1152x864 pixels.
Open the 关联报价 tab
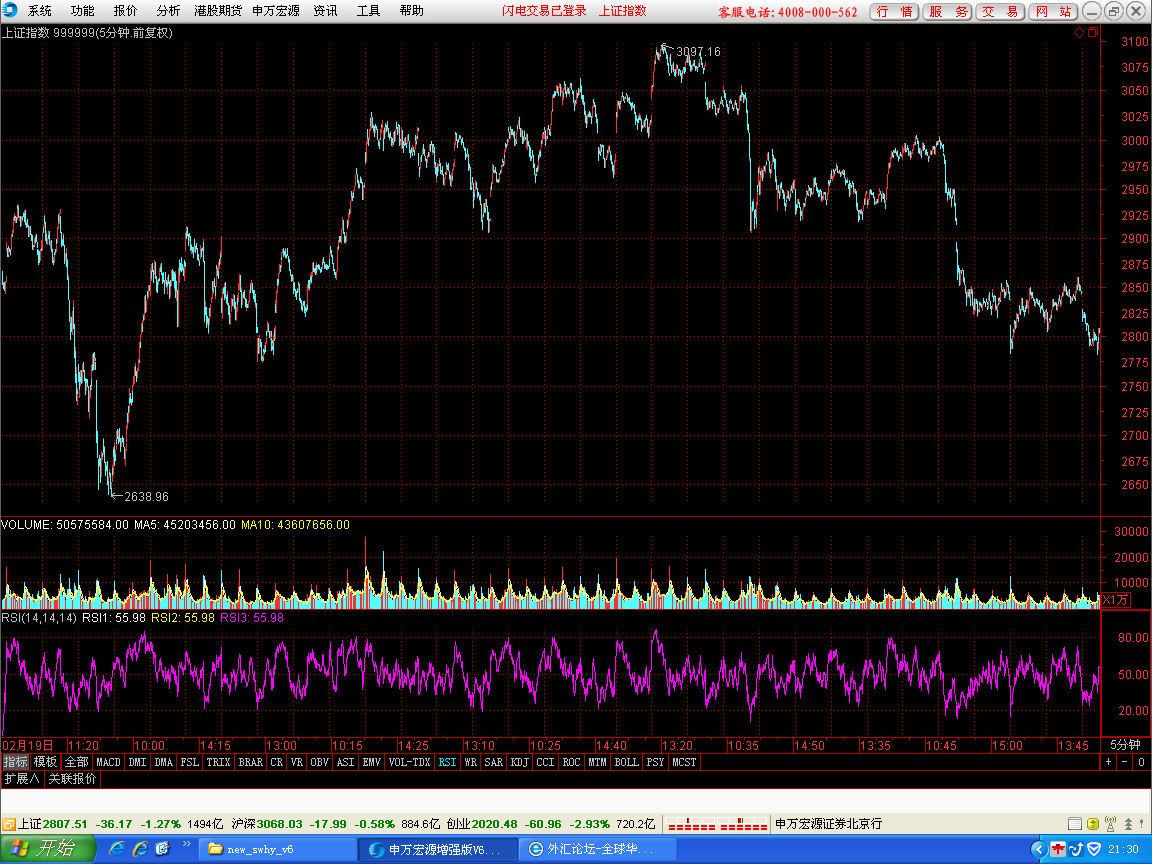[72, 779]
